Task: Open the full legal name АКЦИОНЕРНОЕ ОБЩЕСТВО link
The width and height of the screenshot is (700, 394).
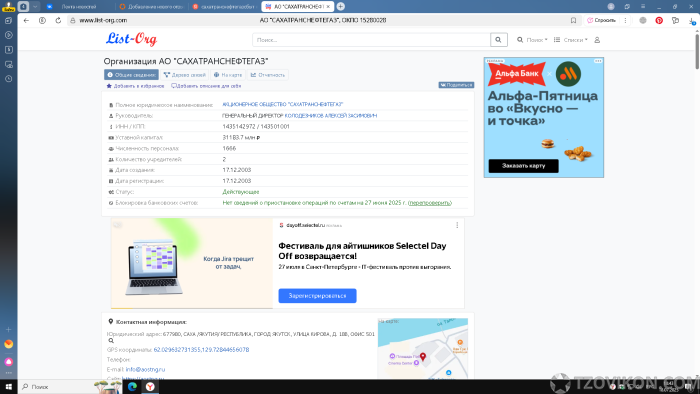Action: [283, 104]
